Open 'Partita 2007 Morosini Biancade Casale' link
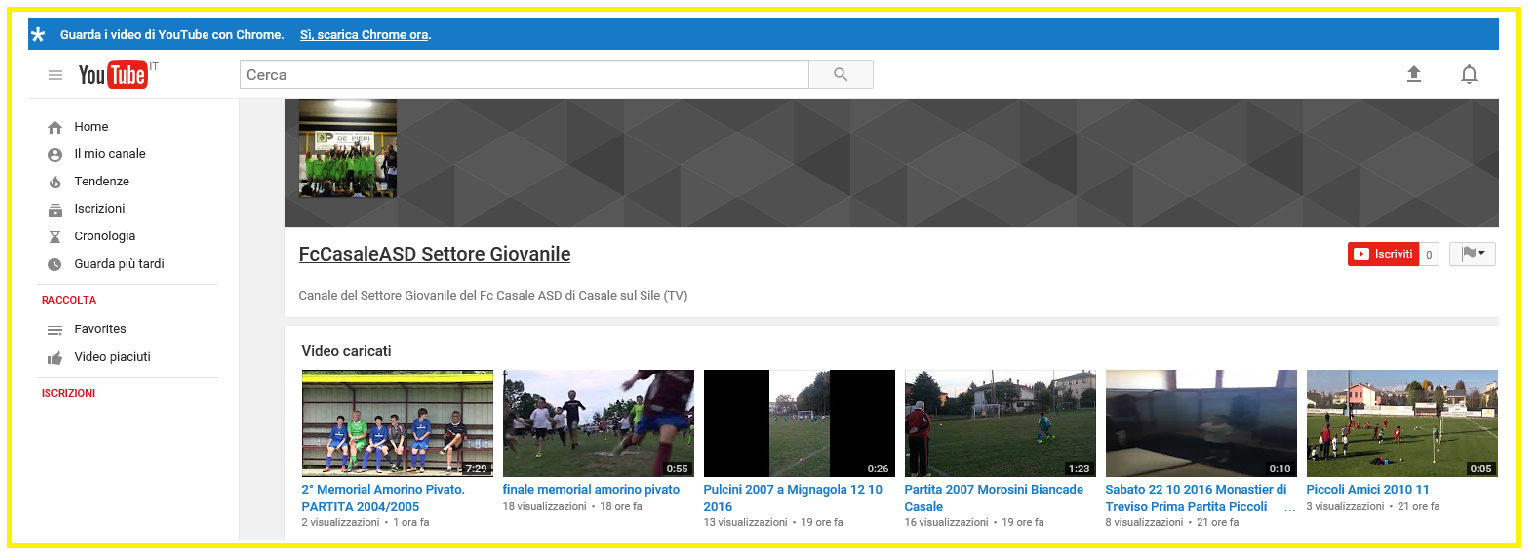The image size is (1529, 556). click(x=994, y=498)
